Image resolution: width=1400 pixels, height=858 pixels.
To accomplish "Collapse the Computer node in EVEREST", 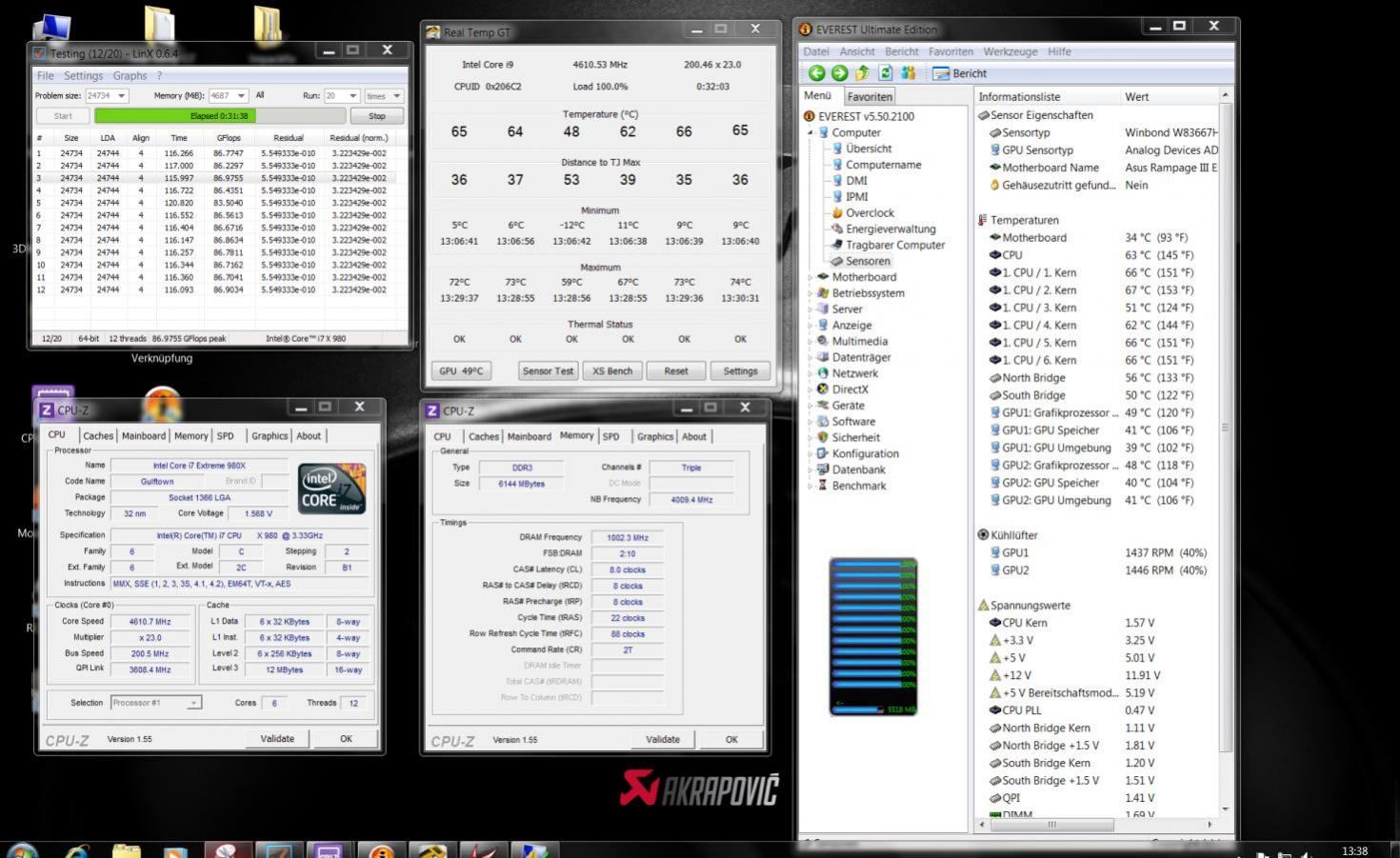I will point(810,132).
